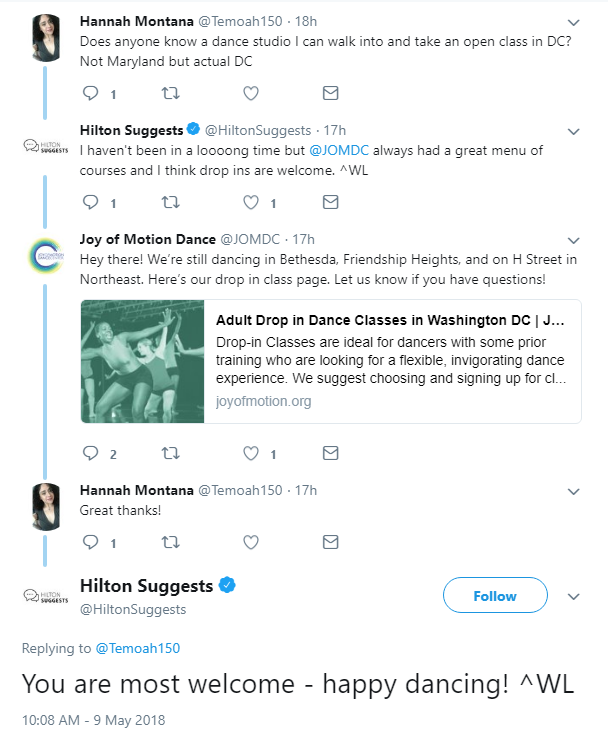Like the Hilton Suggests JOMDC tweet
The width and height of the screenshot is (608, 738).
pyautogui.click(x=251, y=203)
